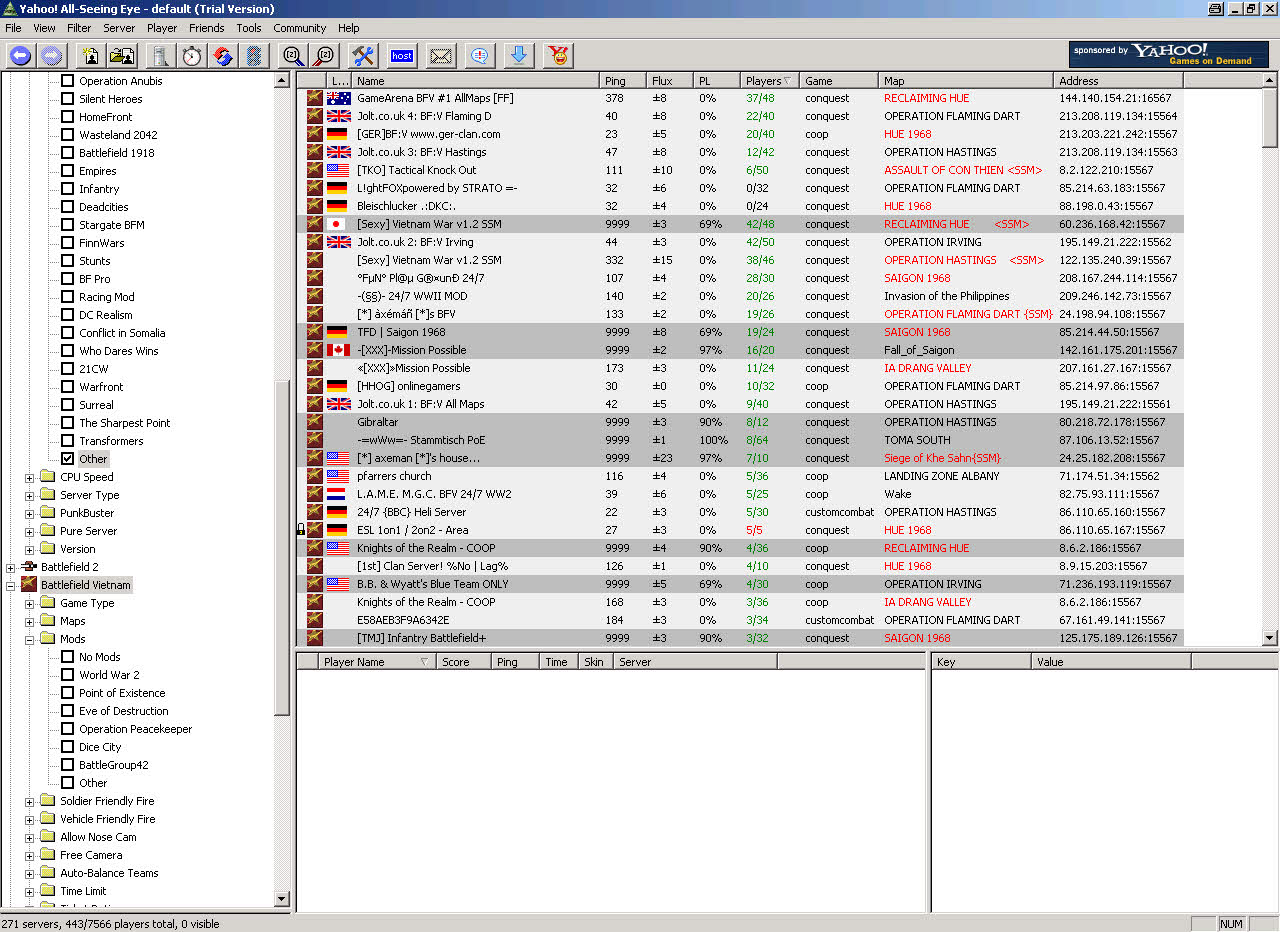Screen dimensions: 1280x932
Task: Click the Yahoo Games on Demand sponsor banner
Action: [x=1168, y=54]
